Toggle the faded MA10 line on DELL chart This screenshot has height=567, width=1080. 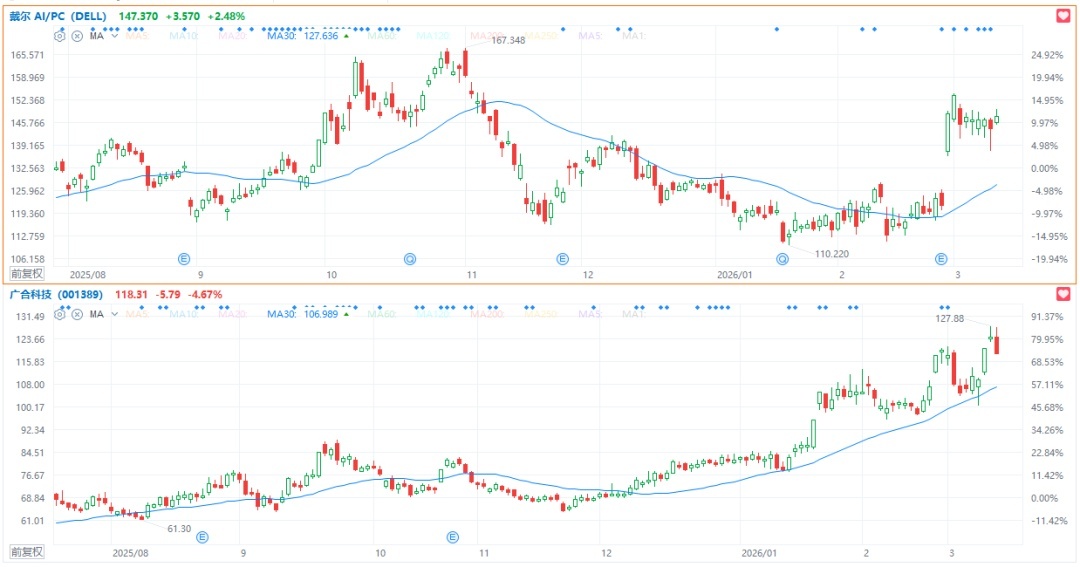tap(183, 36)
